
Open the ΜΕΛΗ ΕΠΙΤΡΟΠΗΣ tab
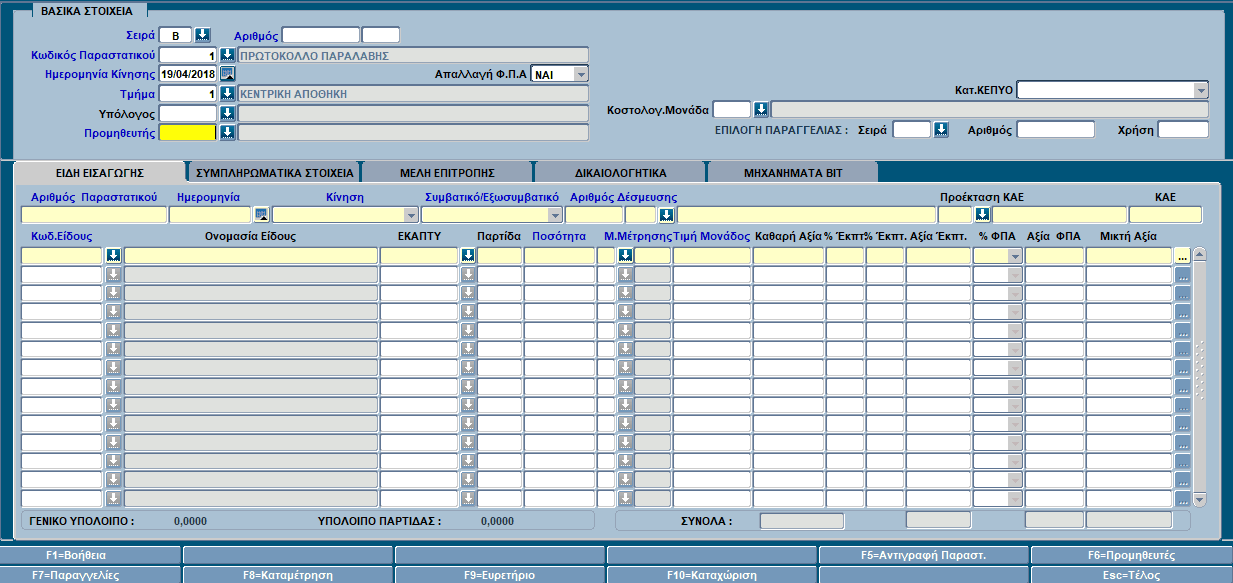coord(448,172)
